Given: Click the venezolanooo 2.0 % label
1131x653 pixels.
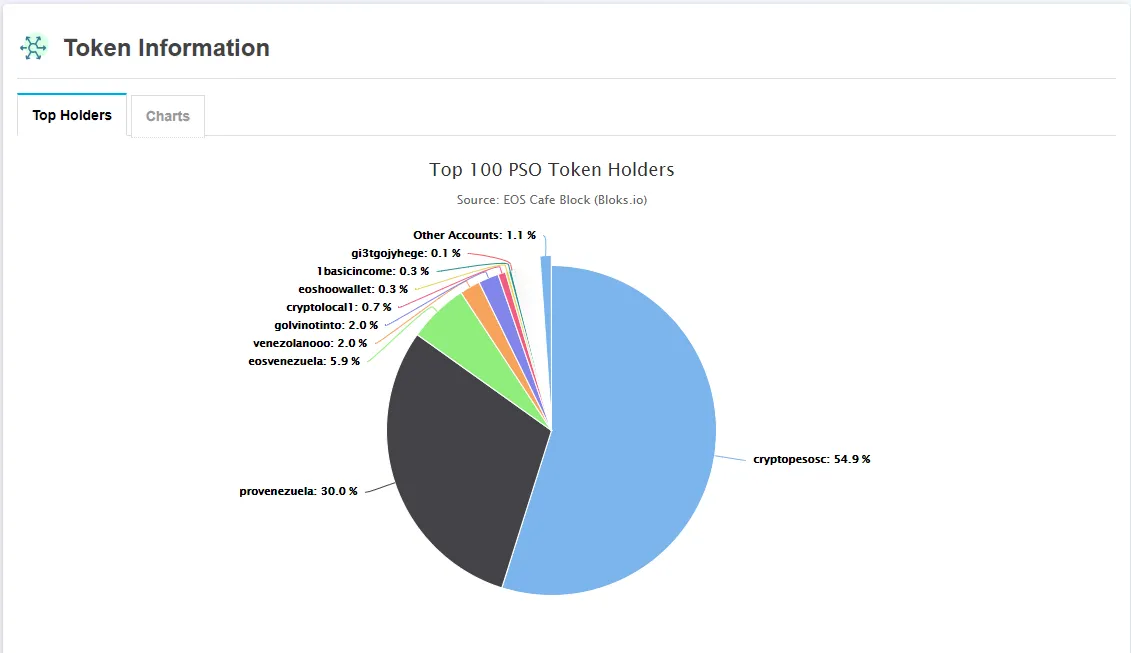Looking at the screenshot, I should [x=309, y=343].
